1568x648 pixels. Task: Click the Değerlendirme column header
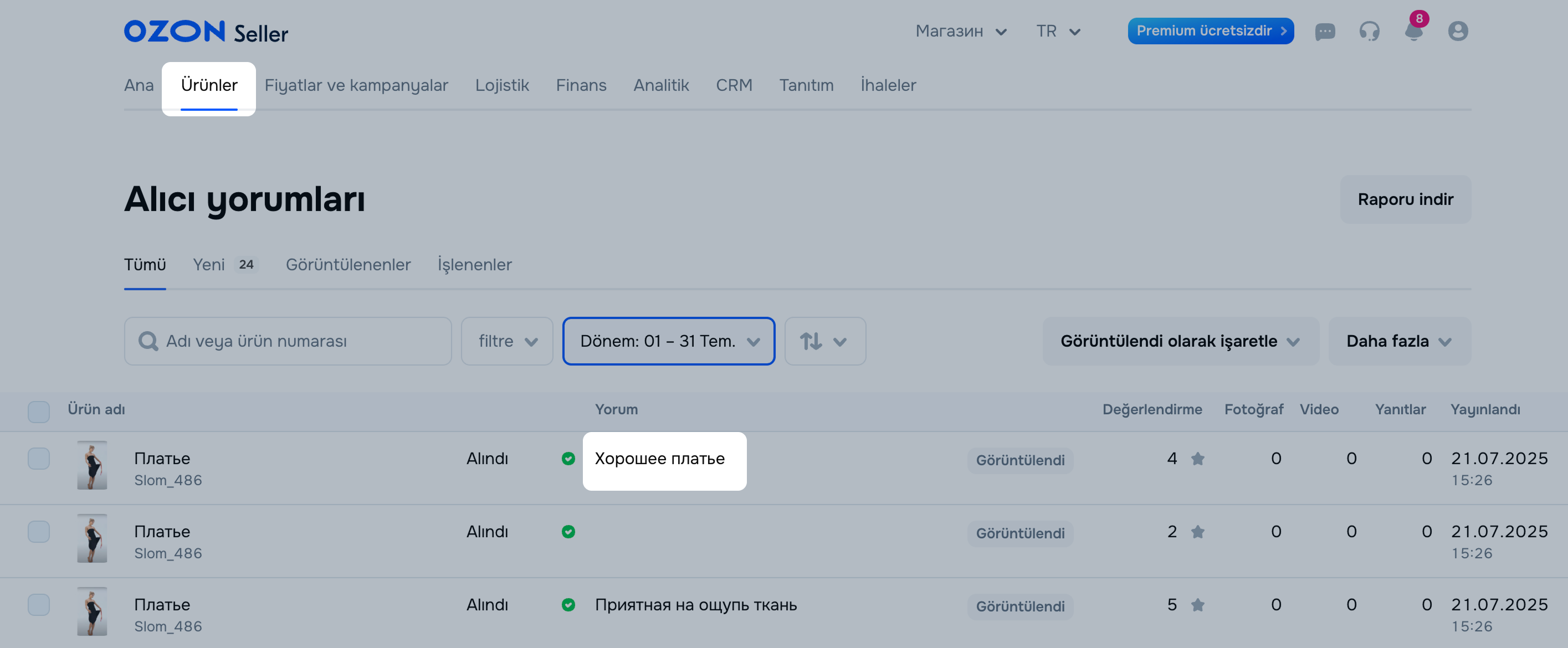coord(1152,409)
